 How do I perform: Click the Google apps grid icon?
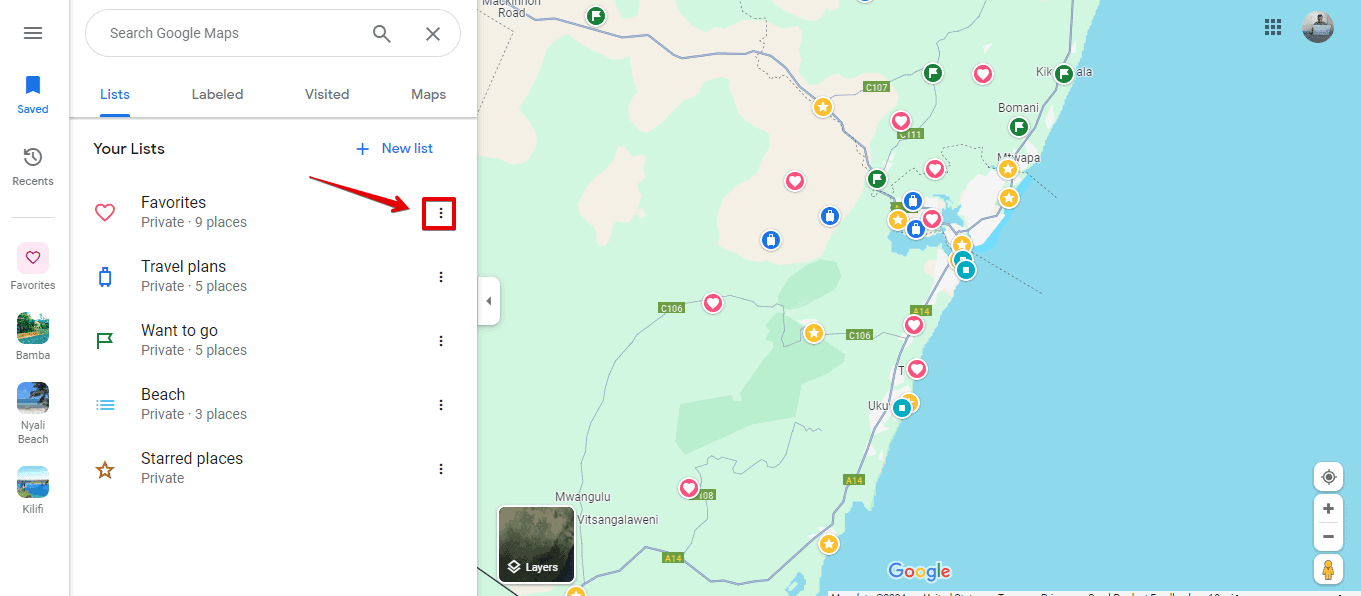[x=1272, y=27]
